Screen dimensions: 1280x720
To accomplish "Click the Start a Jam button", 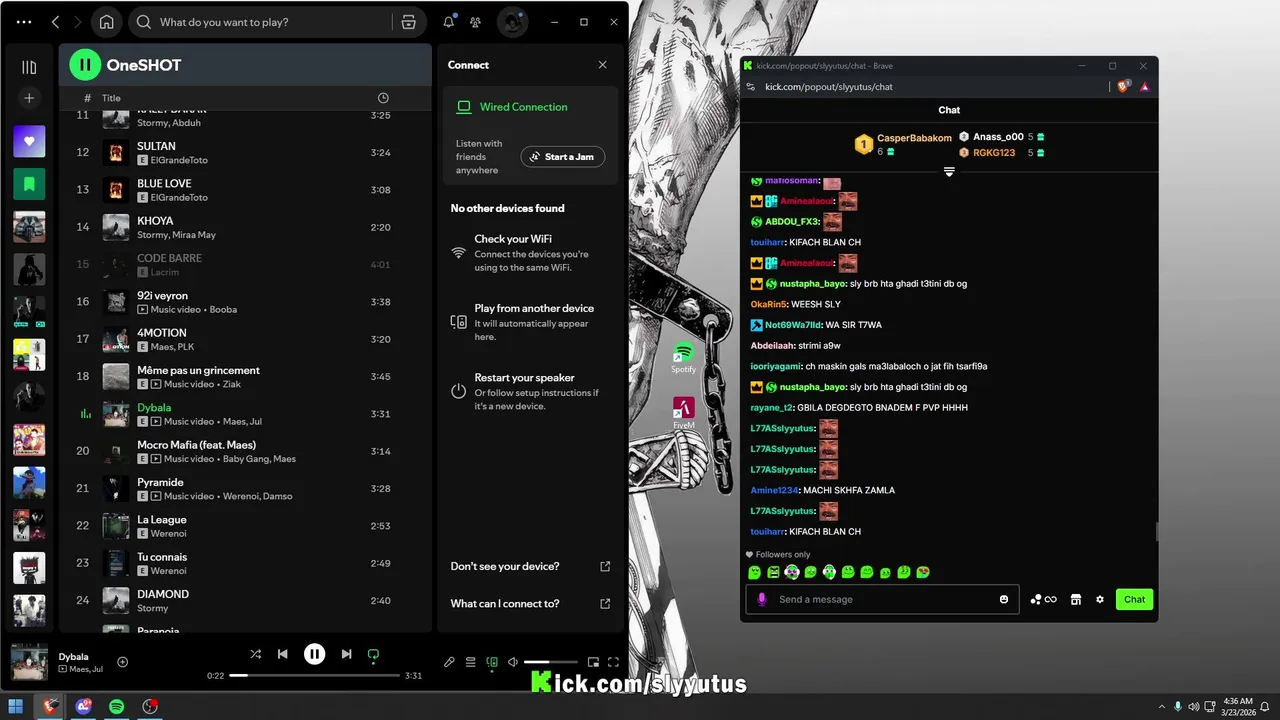I will point(563,157).
